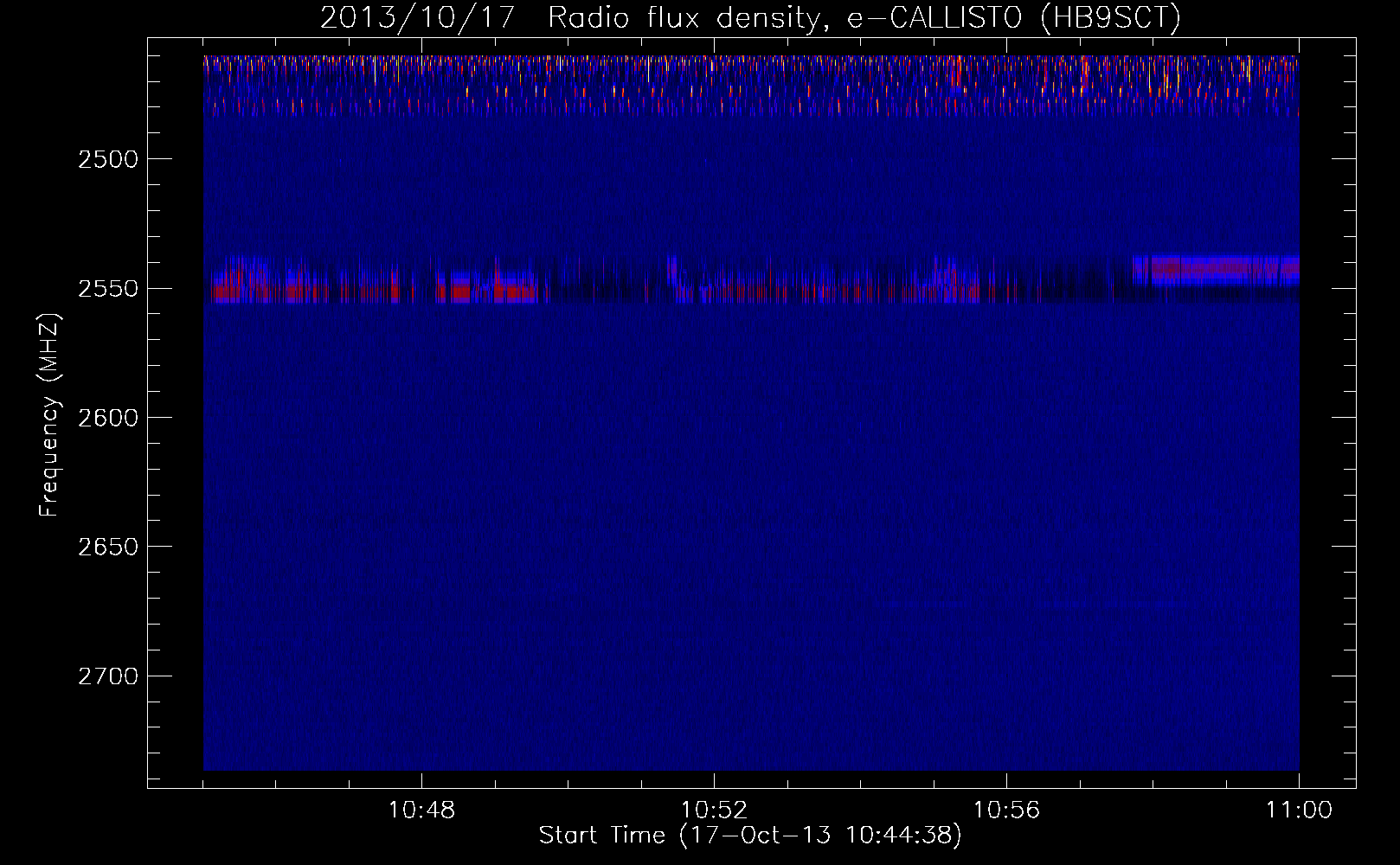Click the 11:00 time axis label
Viewport: 1400px width, 865px height.
1299,811
